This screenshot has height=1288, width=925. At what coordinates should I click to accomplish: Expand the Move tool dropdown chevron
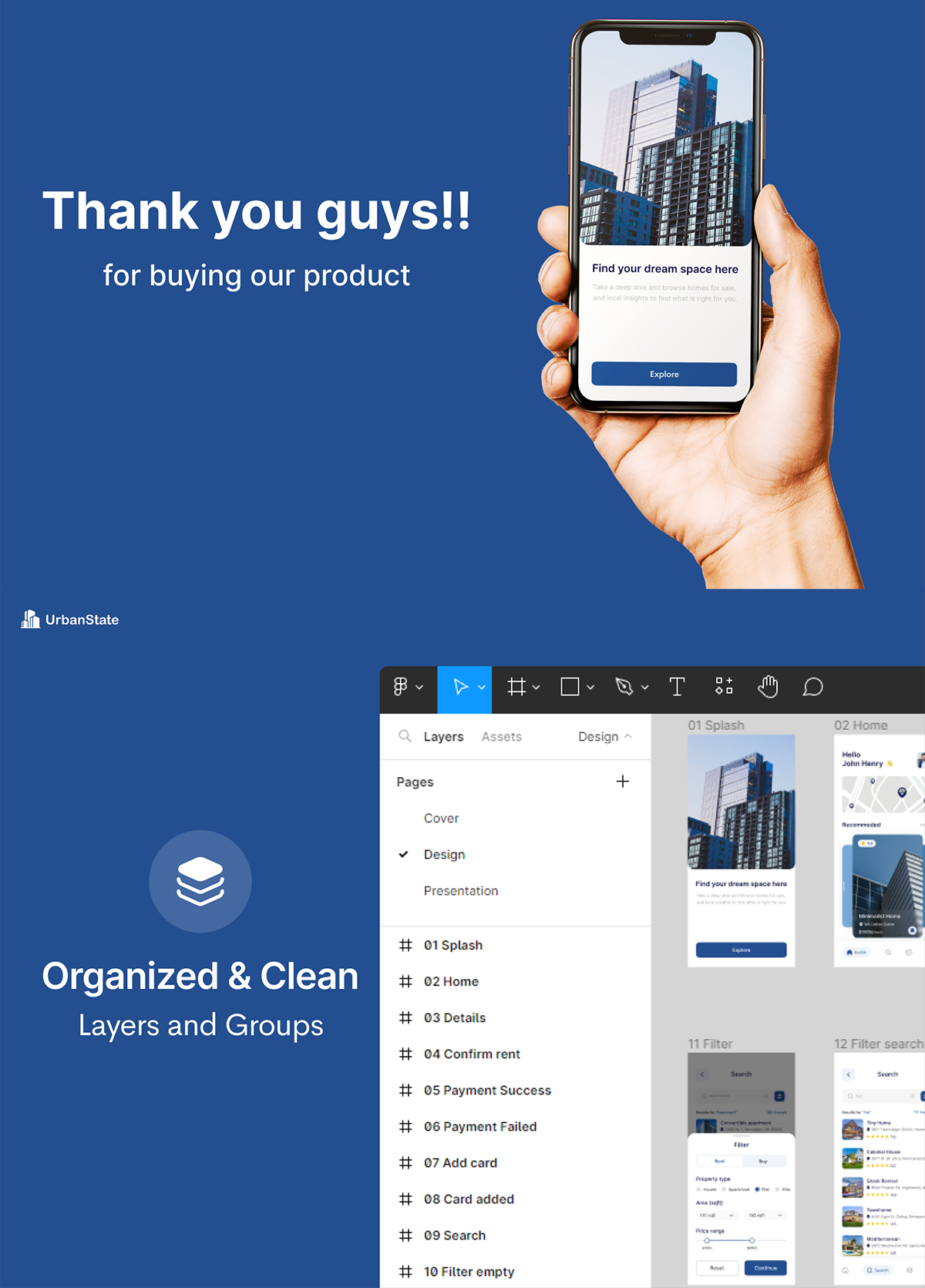(x=482, y=688)
